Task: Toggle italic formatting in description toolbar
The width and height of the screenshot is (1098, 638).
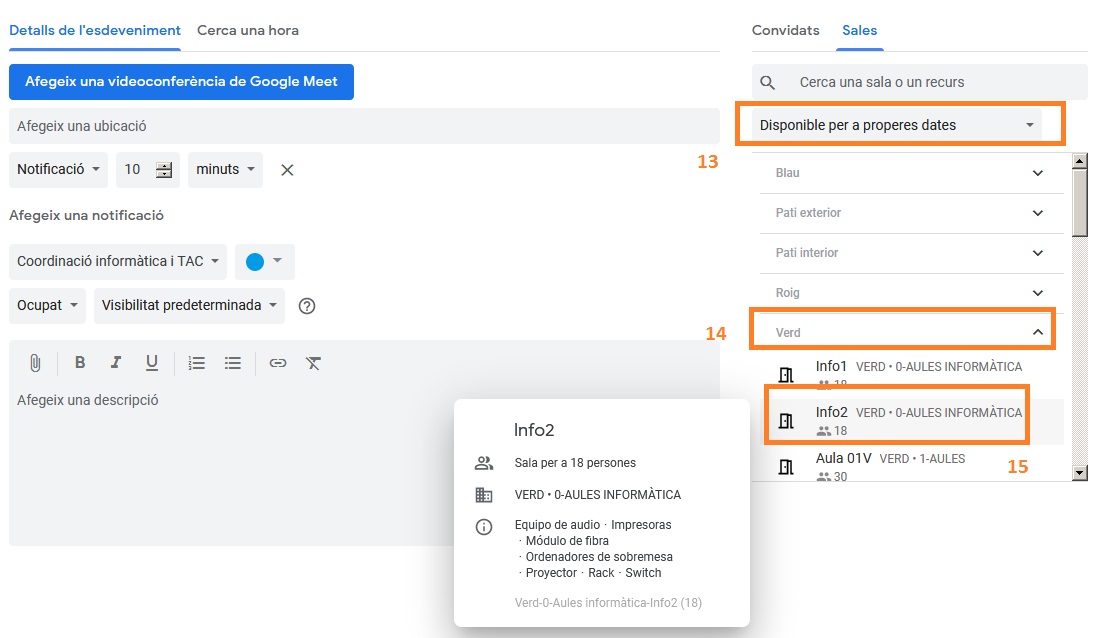Action: (116, 363)
